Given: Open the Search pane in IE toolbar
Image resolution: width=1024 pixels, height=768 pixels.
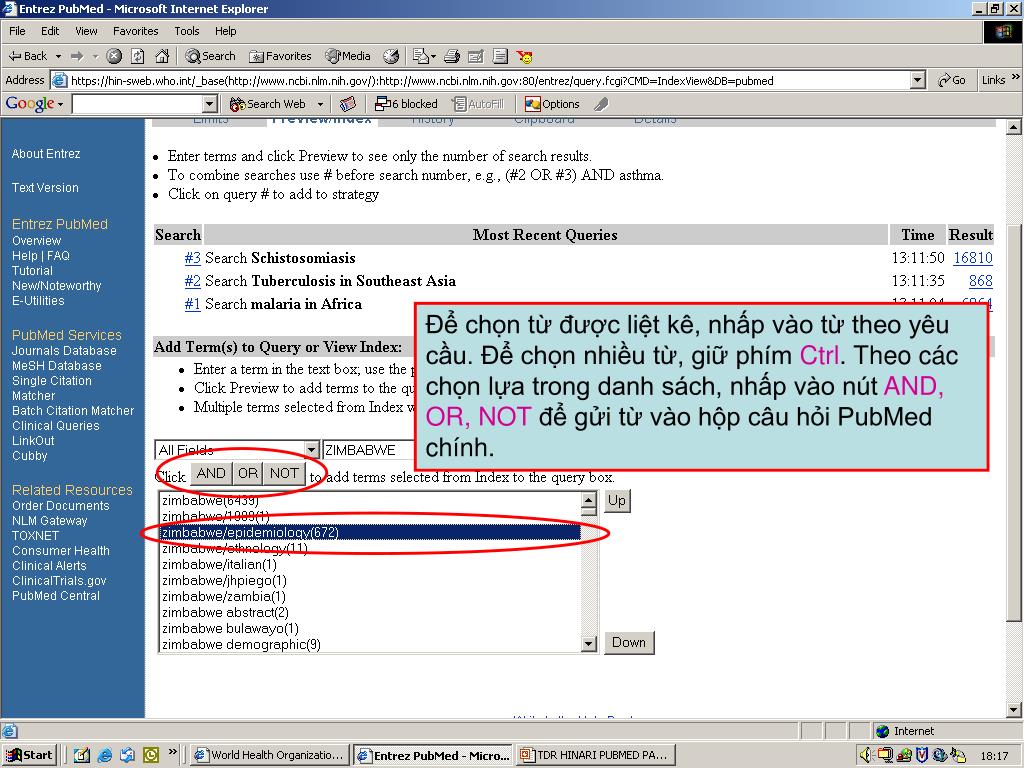Looking at the screenshot, I should tap(210, 56).
